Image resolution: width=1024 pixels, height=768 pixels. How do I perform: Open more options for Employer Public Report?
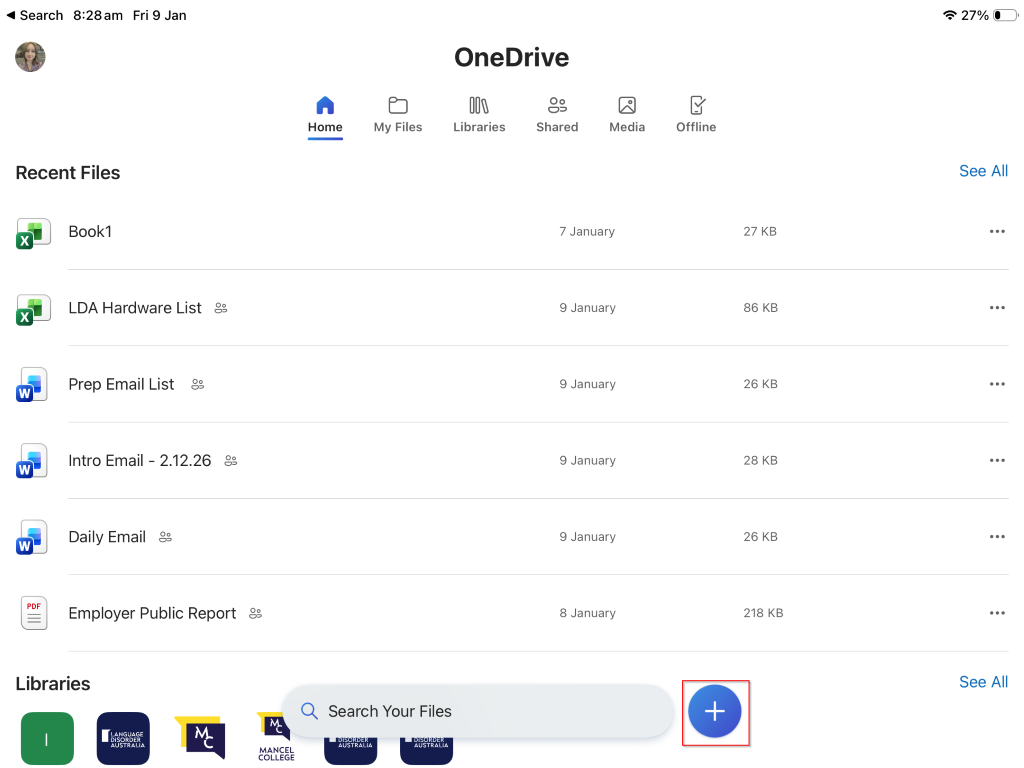pos(997,613)
